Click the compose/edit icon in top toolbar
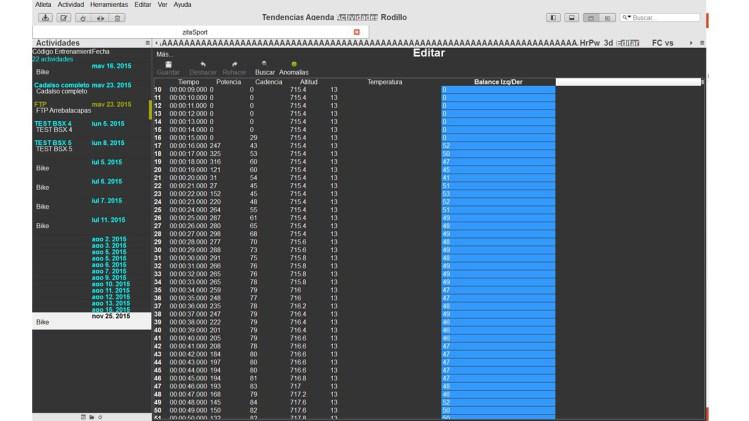The width and height of the screenshot is (749, 421). pos(63,18)
